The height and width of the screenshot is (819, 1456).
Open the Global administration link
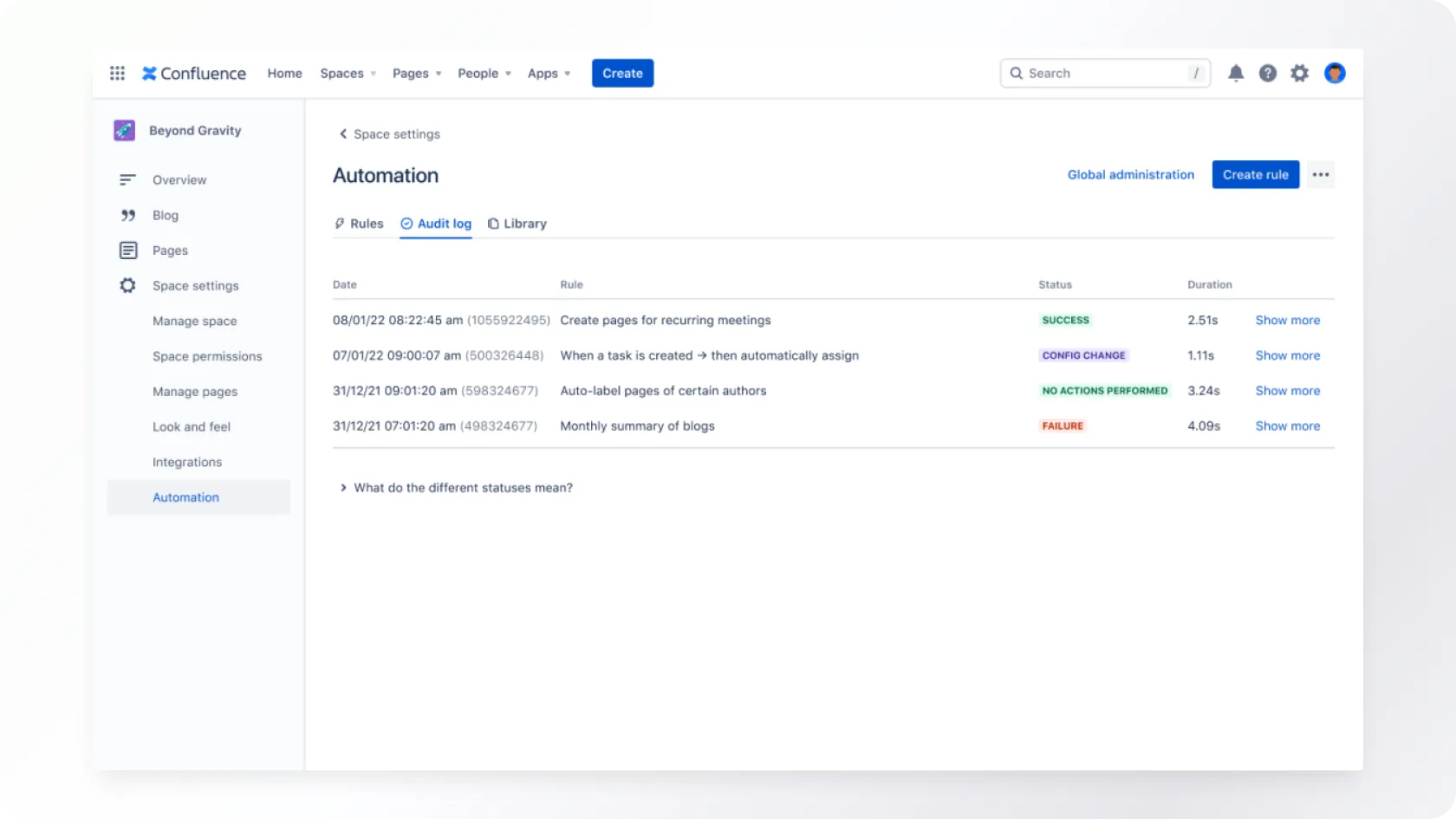pyautogui.click(x=1130, y=175)
